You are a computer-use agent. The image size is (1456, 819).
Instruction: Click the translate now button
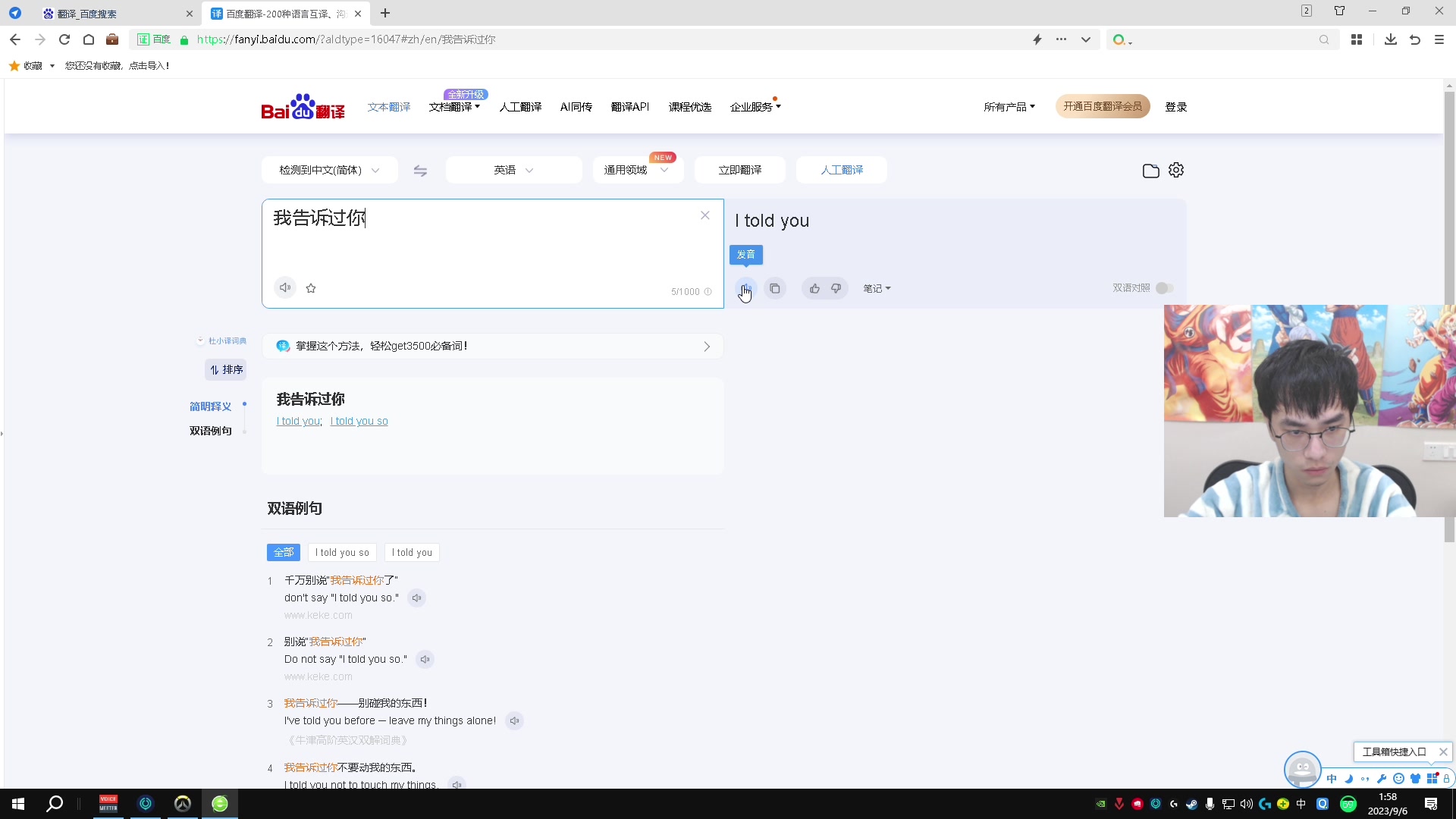point(740,170)
